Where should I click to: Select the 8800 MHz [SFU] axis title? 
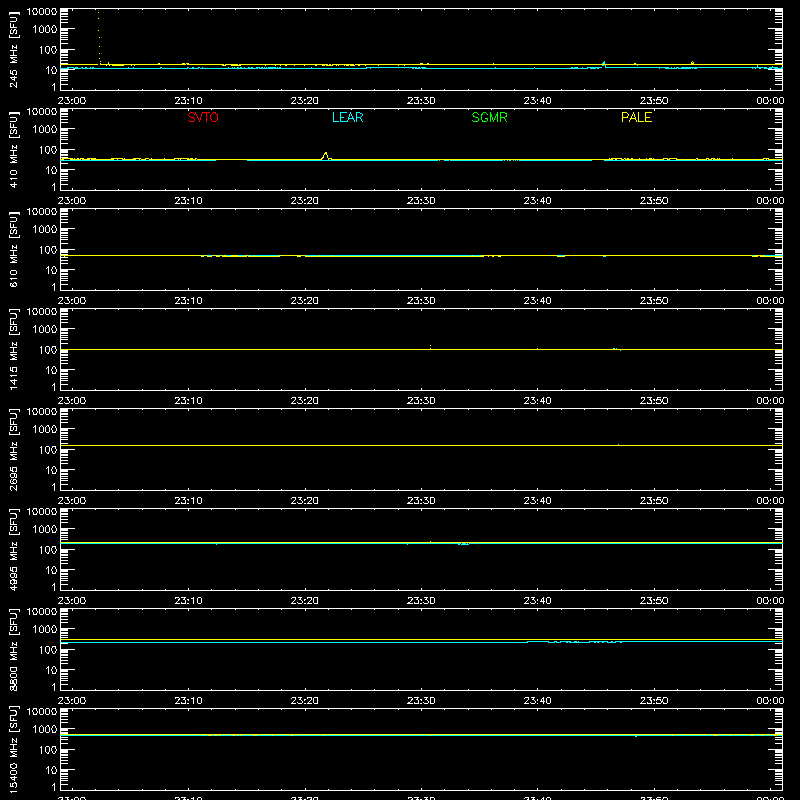[x=13, y=649]
